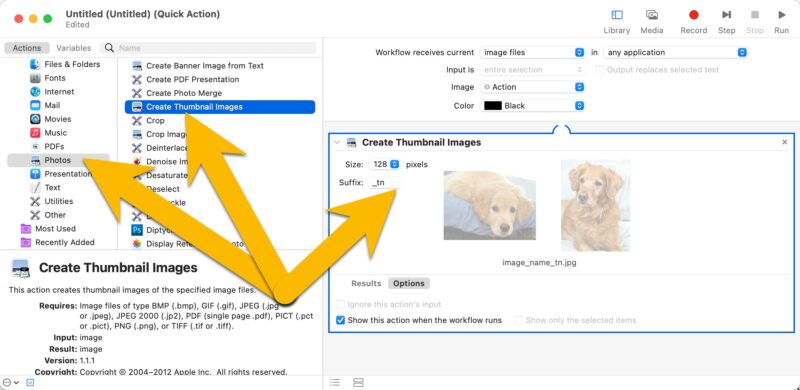Image resolution: width=800 pixels, height=390 pixels.
Task: Select the Files & Folders category
Action: coord(72,64)
